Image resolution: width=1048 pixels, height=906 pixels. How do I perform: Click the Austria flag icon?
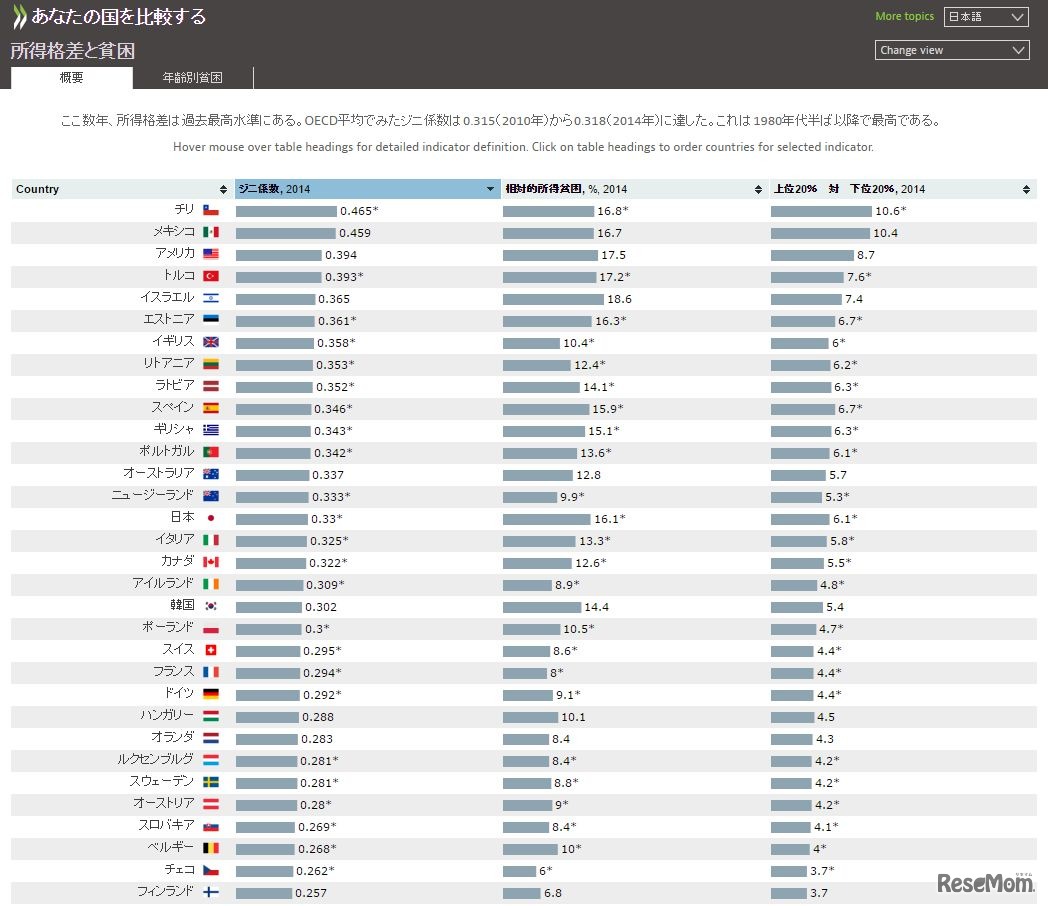pyautogui.click(x=211, y=804)
